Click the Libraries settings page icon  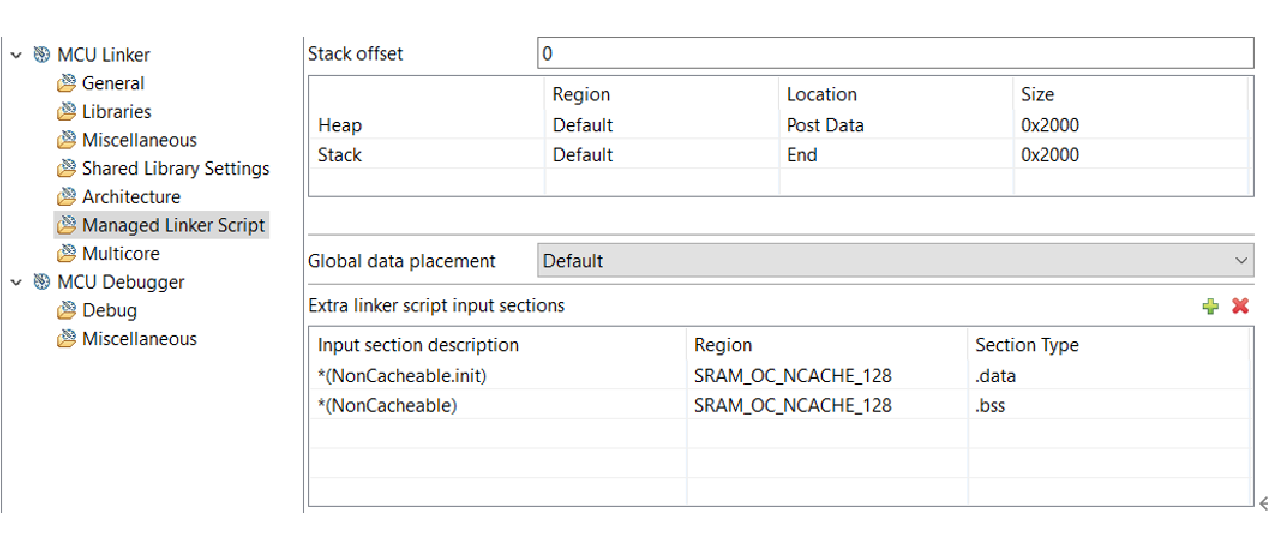67,112
